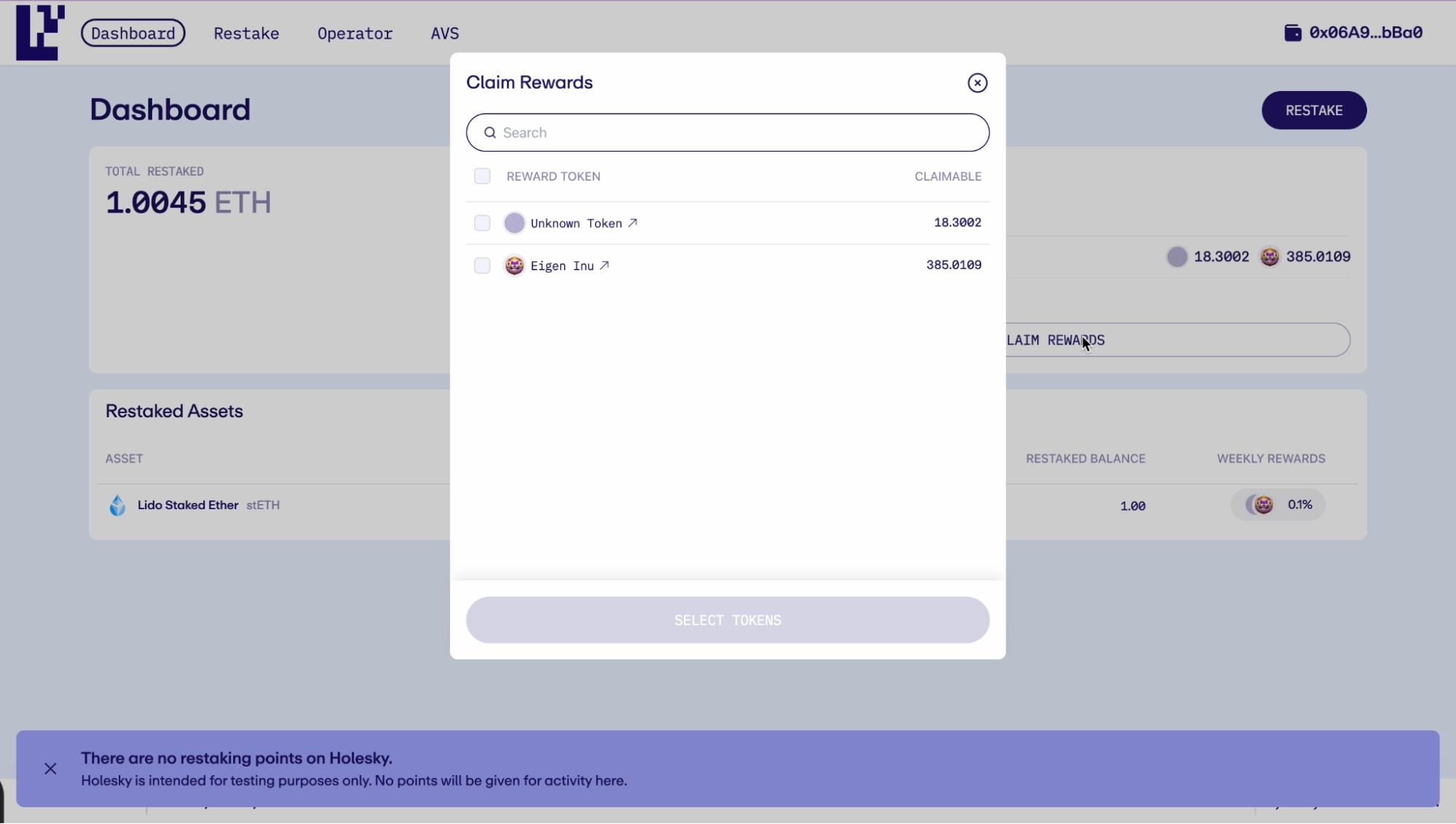This screenshot has height=824, width=1456.
Task: Close the Holesky warning notification
Action: coord(50,769)
